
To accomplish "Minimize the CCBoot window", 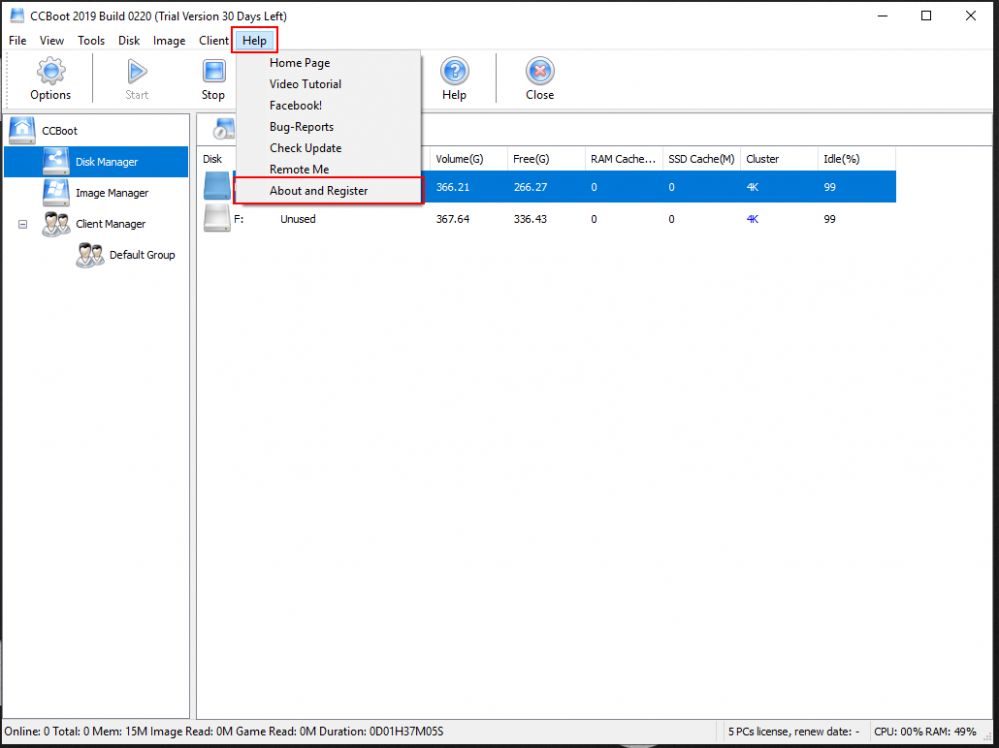I will tap(882, 16).
